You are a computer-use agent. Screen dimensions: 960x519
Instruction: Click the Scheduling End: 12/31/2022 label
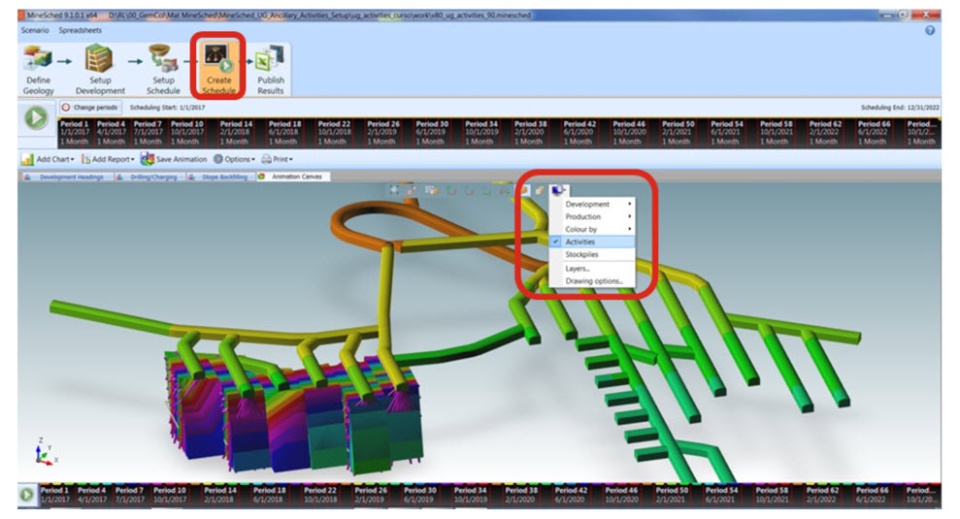[899, 107]
